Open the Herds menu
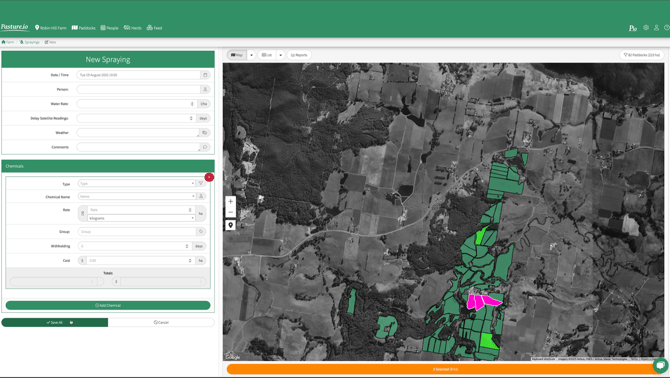 pyautogui.click(x=132, y=28)
